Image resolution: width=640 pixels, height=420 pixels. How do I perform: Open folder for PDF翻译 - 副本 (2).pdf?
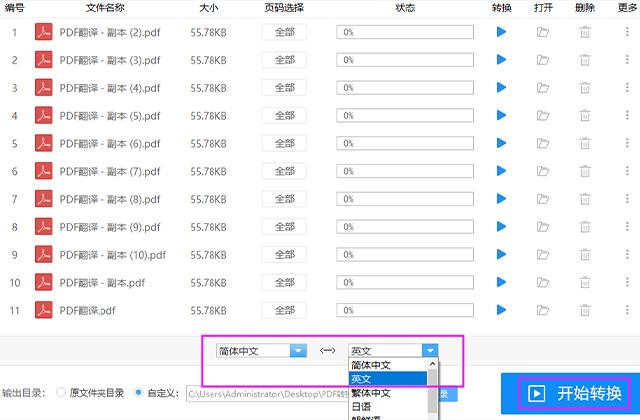542,32
